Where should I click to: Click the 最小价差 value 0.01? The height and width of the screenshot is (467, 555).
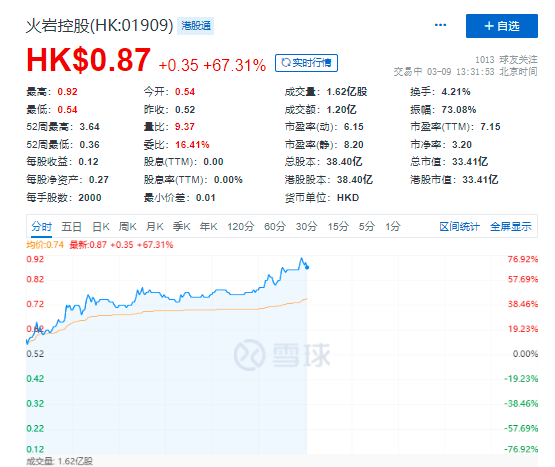[206, 198]
